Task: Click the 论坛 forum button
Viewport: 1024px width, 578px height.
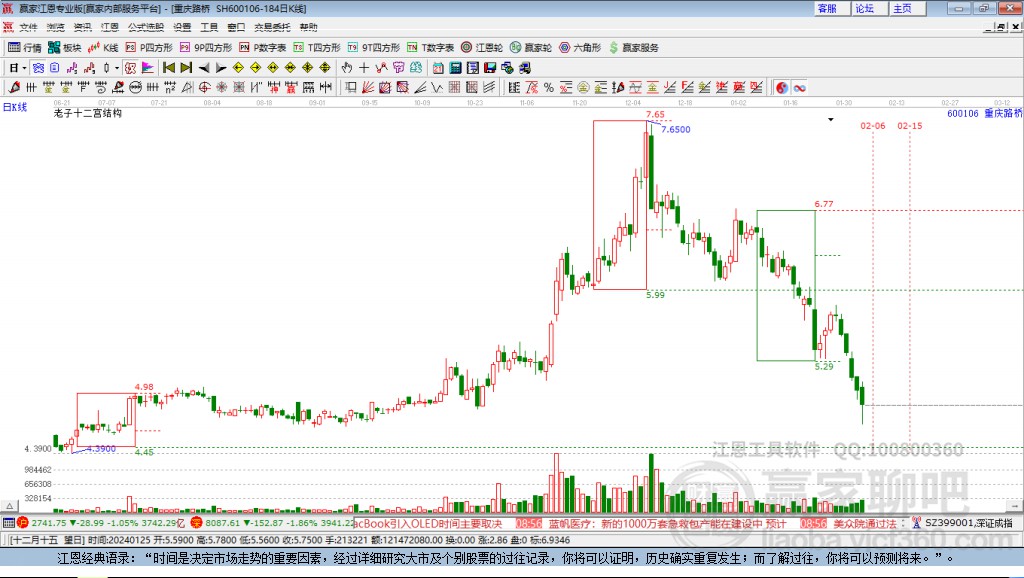Action: 869,8
